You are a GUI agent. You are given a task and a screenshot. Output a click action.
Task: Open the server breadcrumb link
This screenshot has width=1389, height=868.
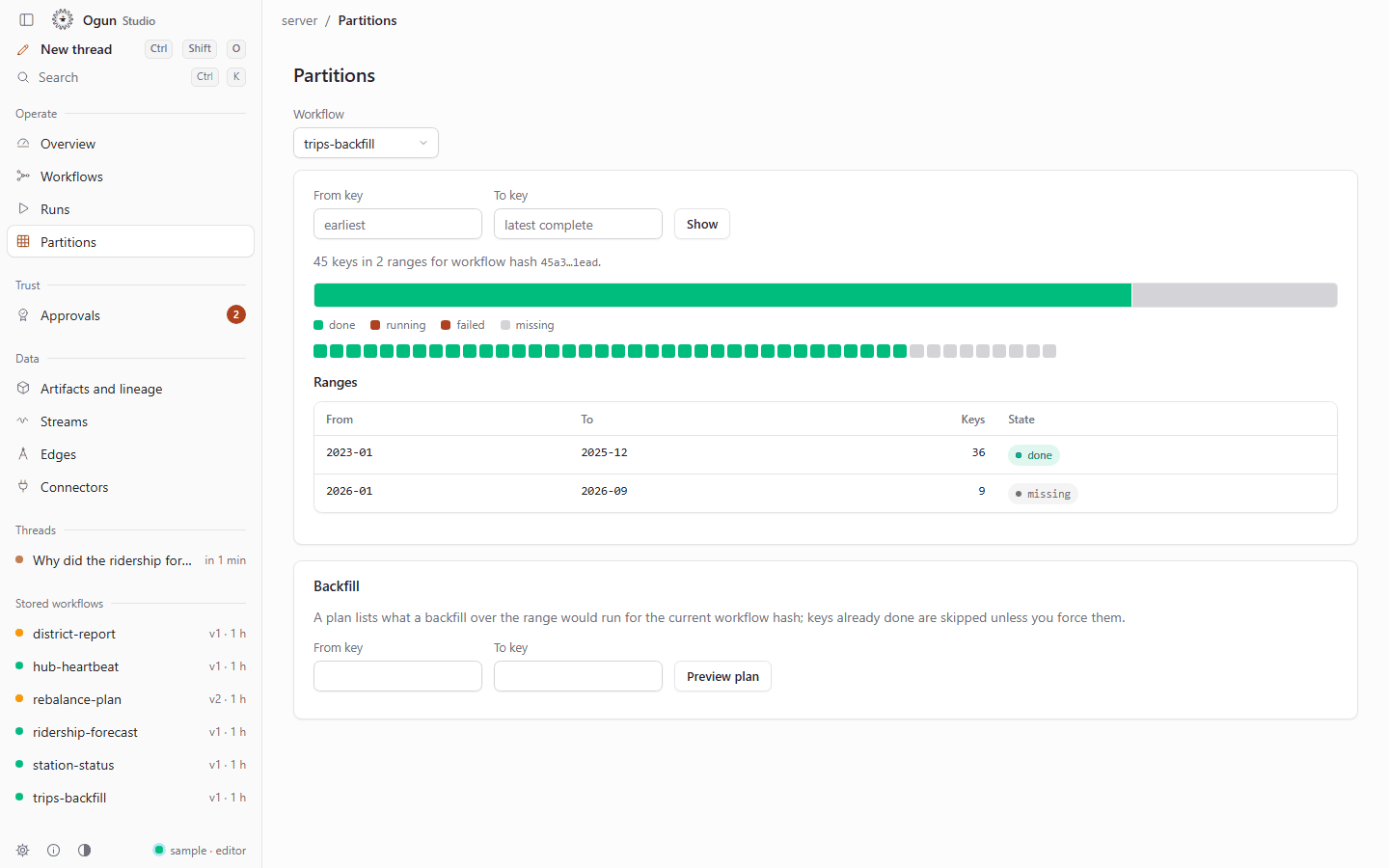(x=299, y=20)
